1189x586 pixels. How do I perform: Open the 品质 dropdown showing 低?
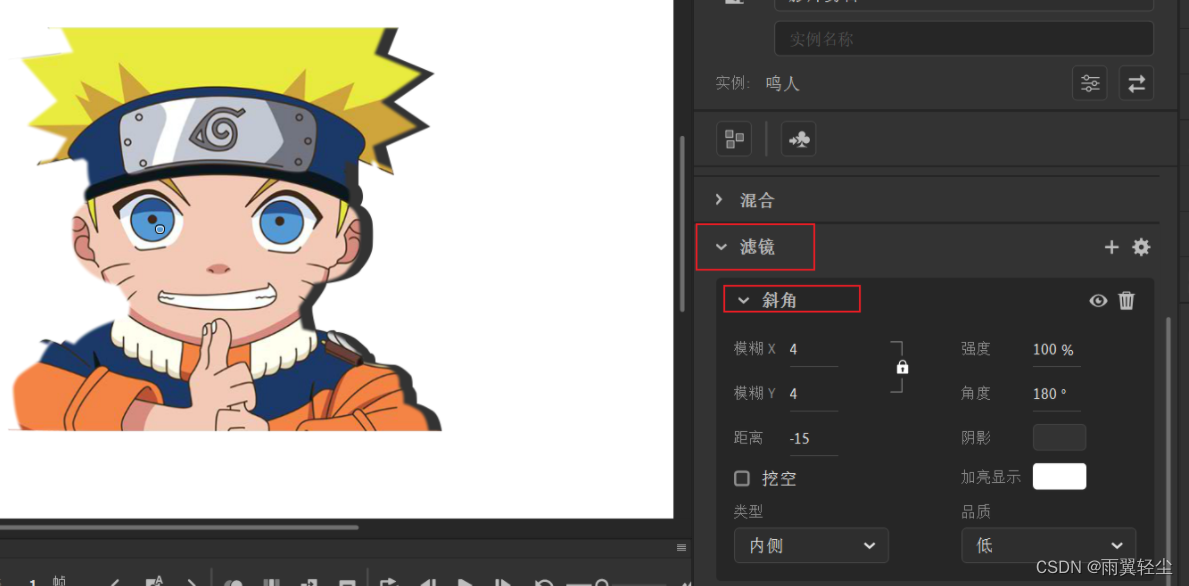[x=1049, y=545]
